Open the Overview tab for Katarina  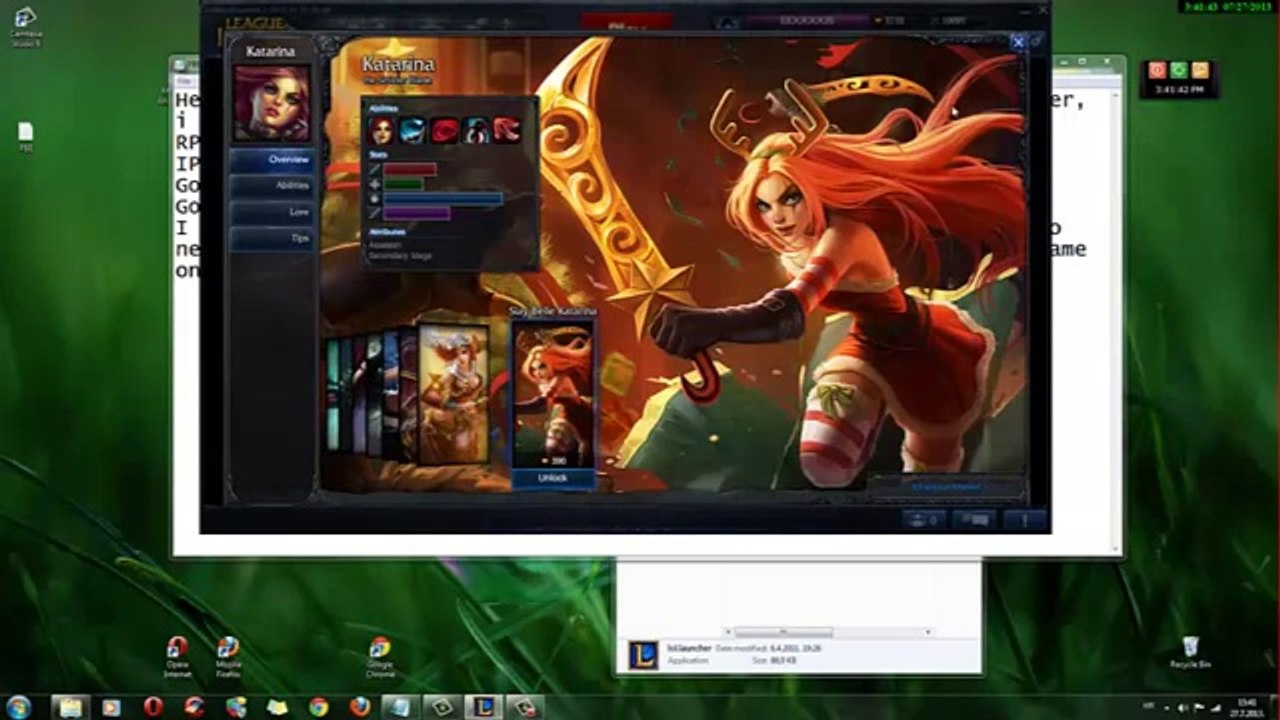[272, 160]
